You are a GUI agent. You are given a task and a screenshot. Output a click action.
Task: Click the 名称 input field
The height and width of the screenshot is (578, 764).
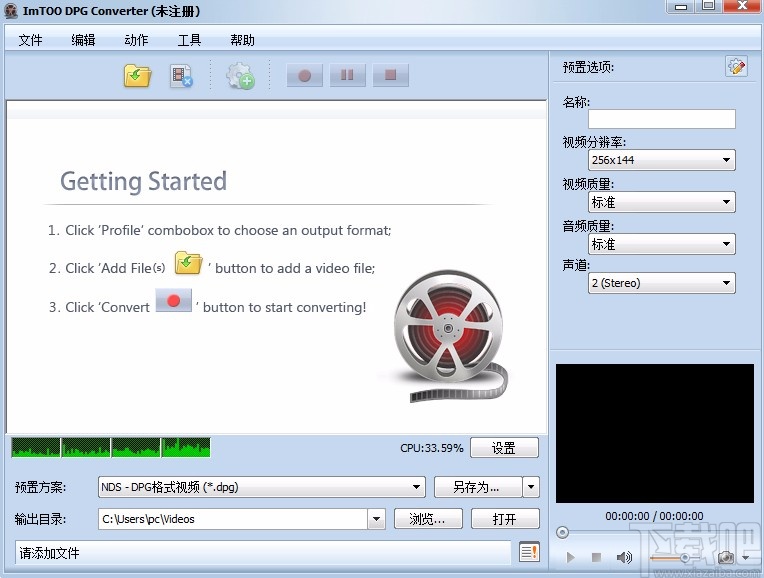(662, 119)
